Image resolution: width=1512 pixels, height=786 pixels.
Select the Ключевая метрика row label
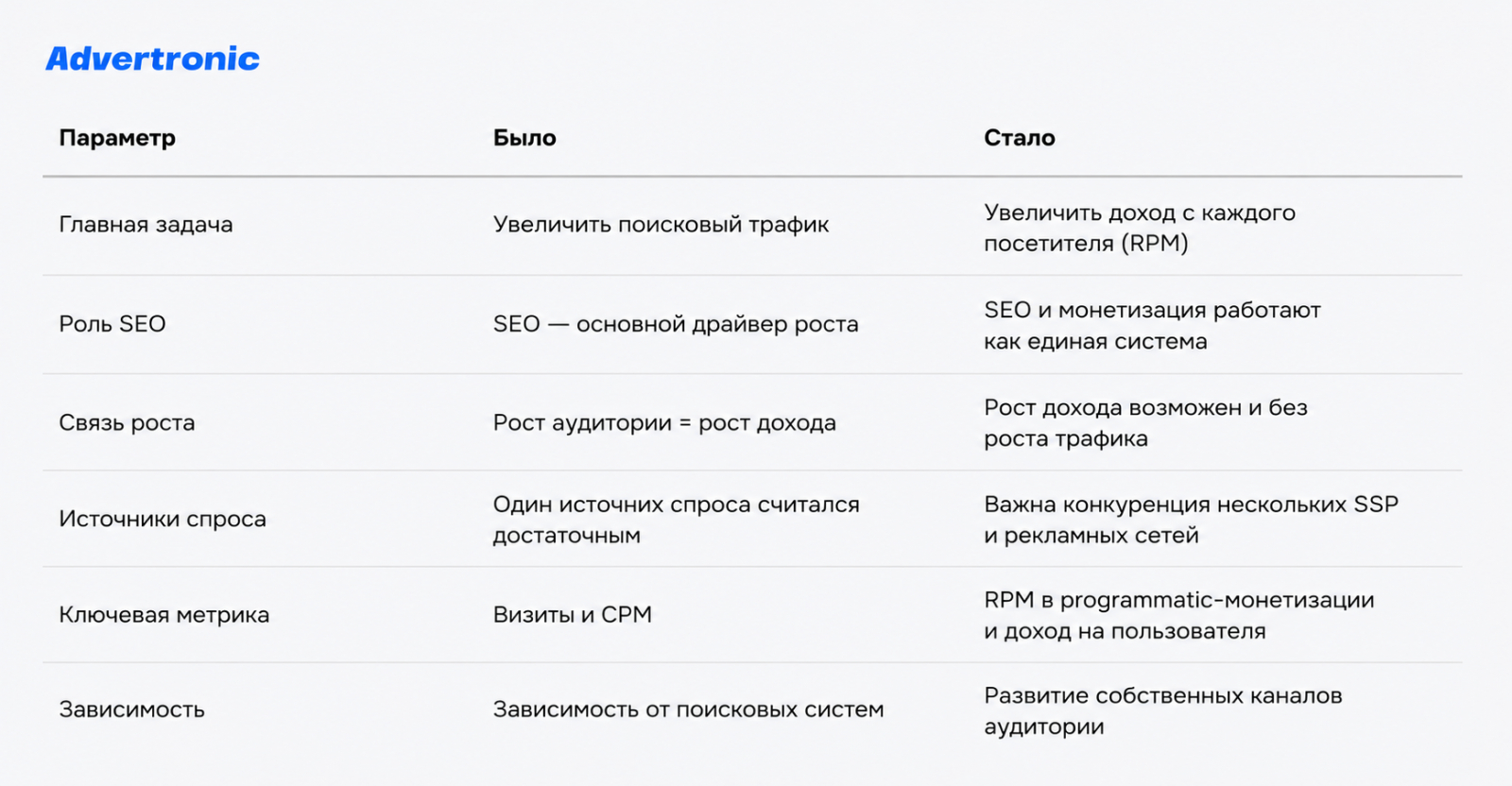[x=164, y=615]
